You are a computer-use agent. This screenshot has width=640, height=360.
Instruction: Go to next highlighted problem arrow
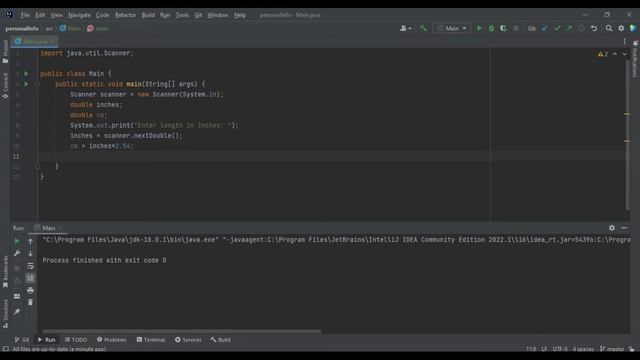(x=624, y=54)
